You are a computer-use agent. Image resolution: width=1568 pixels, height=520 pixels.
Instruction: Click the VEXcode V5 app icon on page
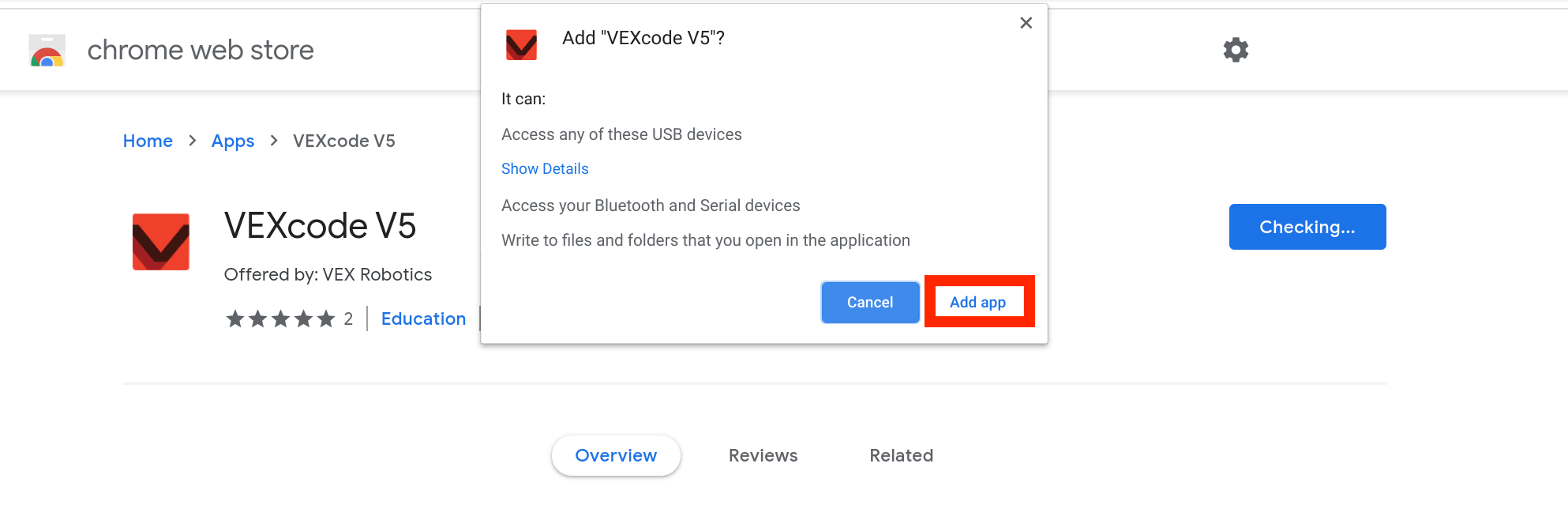pos(161,242)
